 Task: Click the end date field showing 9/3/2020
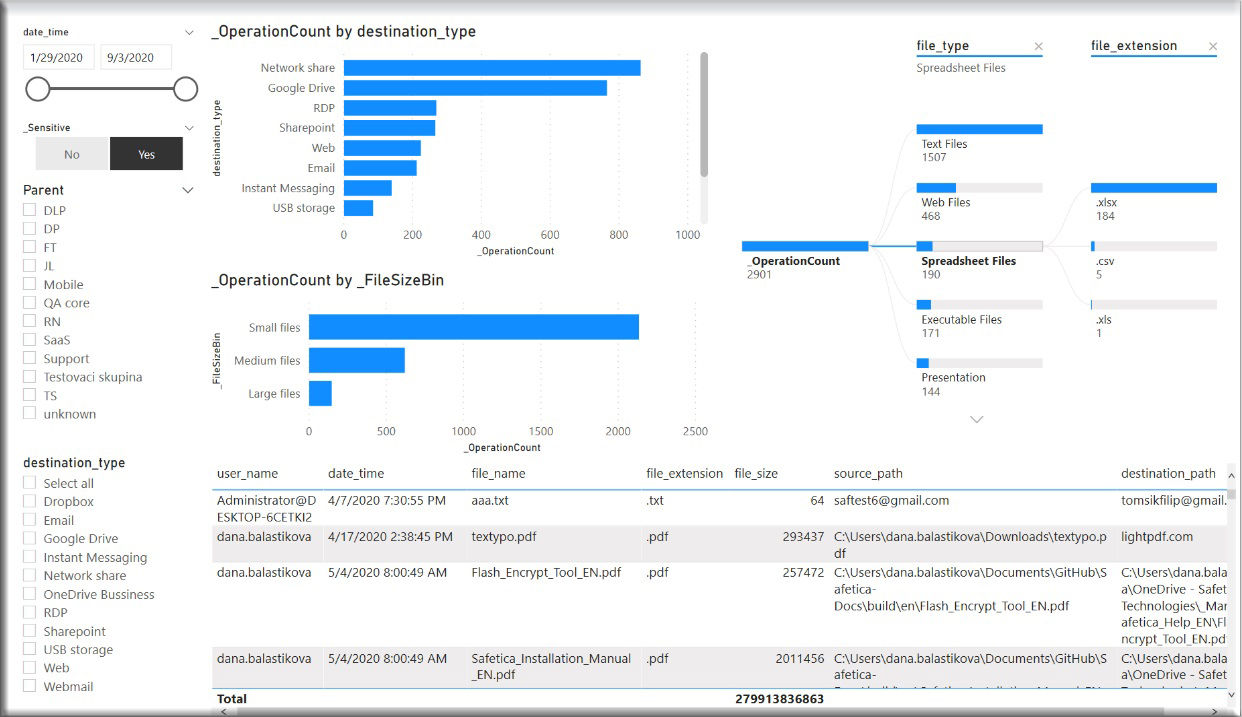136,58
